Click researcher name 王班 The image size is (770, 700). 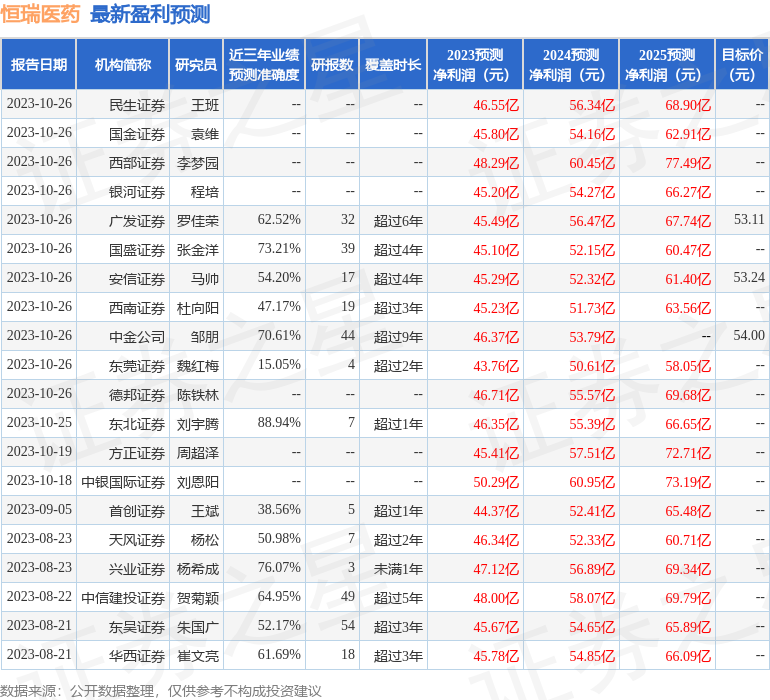coord(205,105)
